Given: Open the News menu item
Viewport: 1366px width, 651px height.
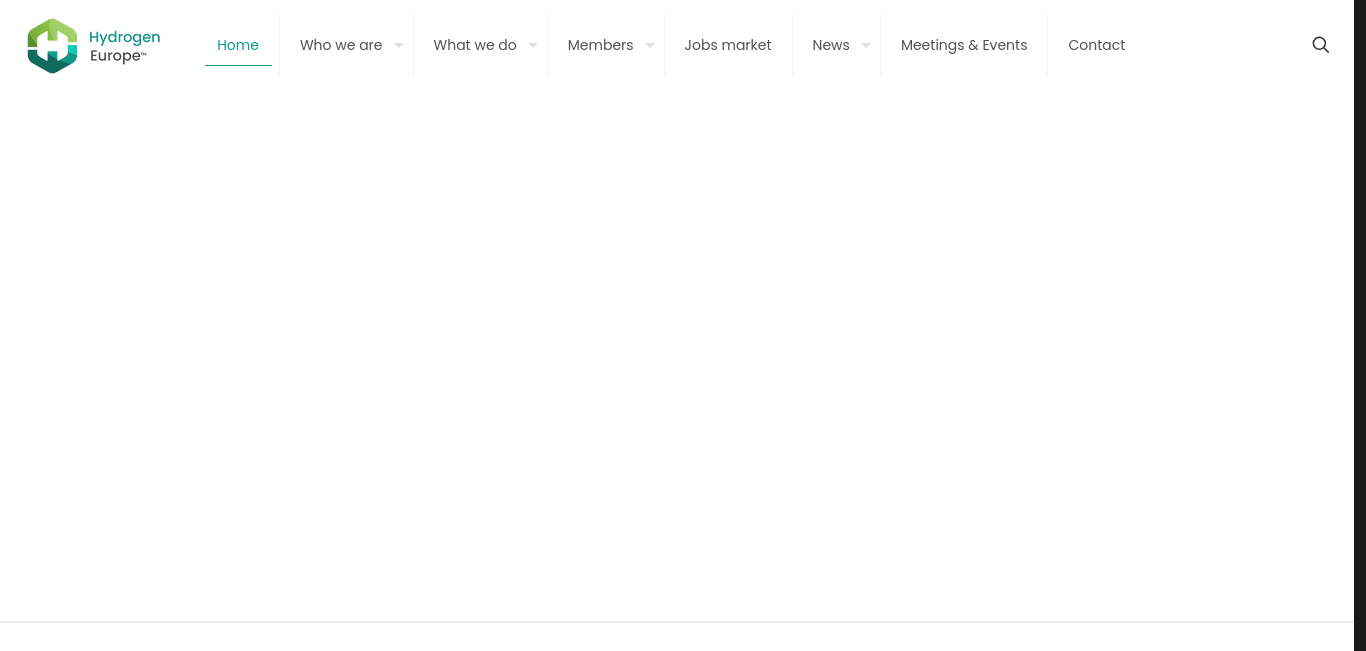Looking at the screenshot, I should tap(831, 45).
